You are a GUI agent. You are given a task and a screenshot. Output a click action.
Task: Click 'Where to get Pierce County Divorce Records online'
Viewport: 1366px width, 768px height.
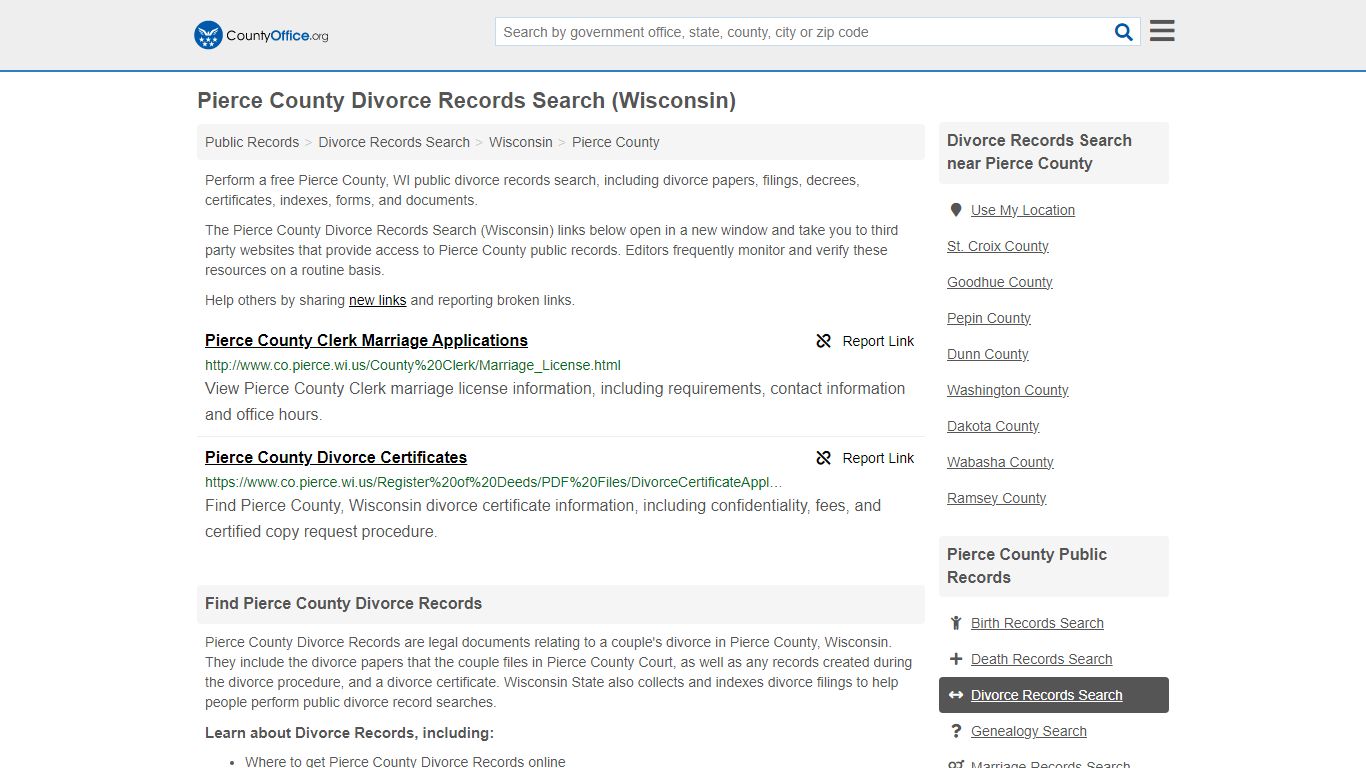[x=405, y=761]
